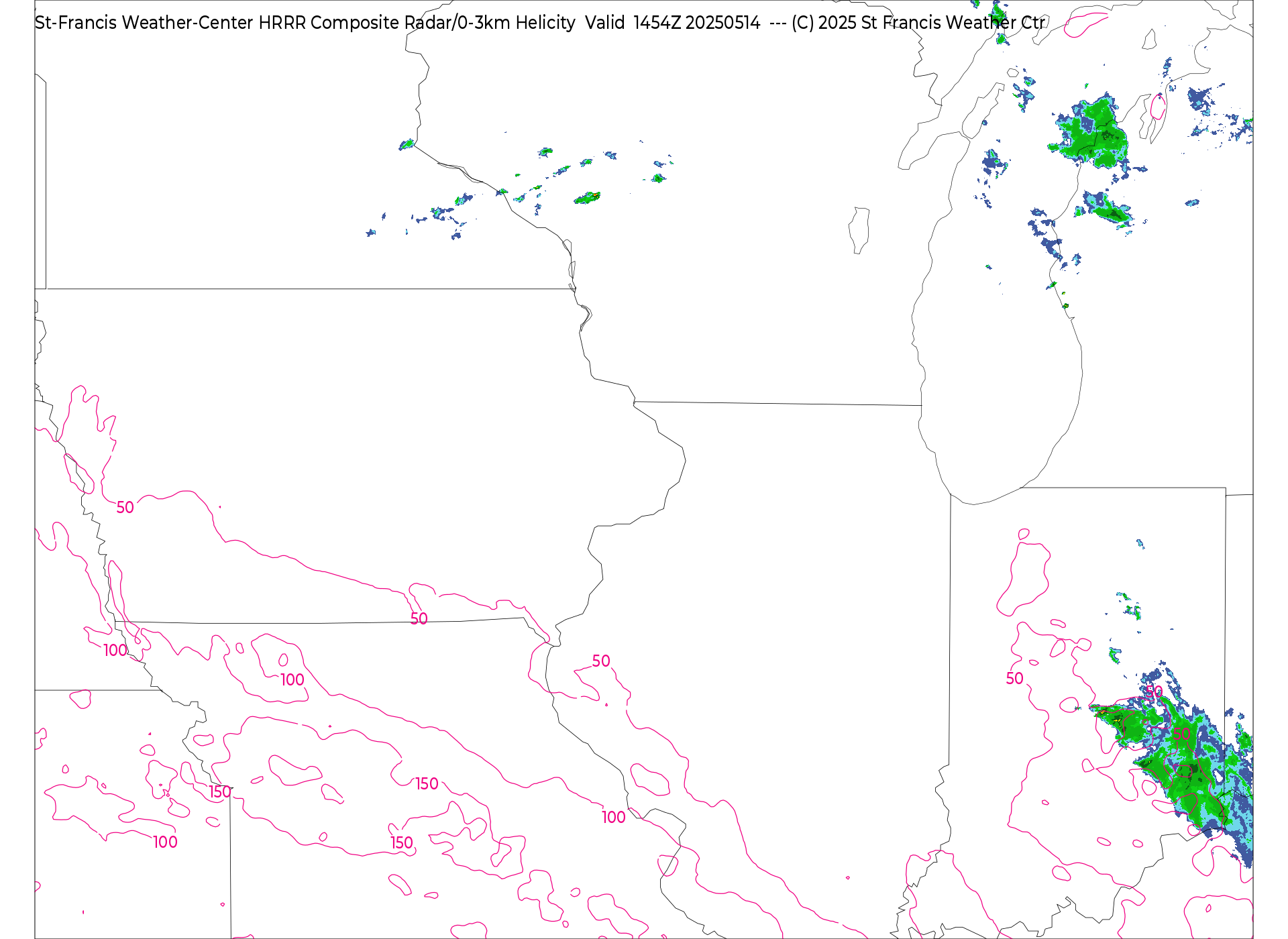The image size is (1288, 939).
Task: Click the 'HRRR Composite Radar/0-3km Helicity' title text
Action: click(x=417, y=23)
